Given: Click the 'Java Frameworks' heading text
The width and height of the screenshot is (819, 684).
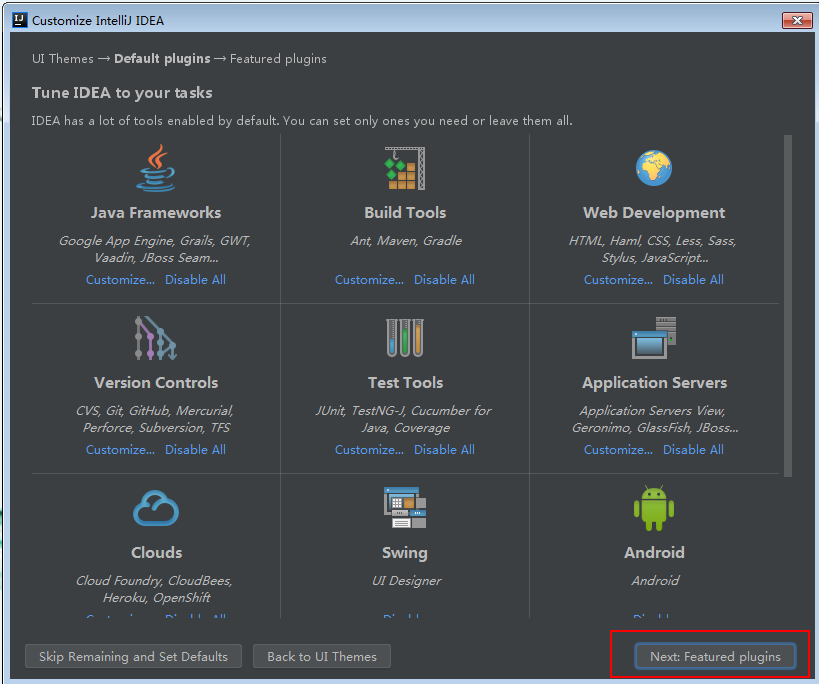Looking at the screenshot, I should (156, 213).
